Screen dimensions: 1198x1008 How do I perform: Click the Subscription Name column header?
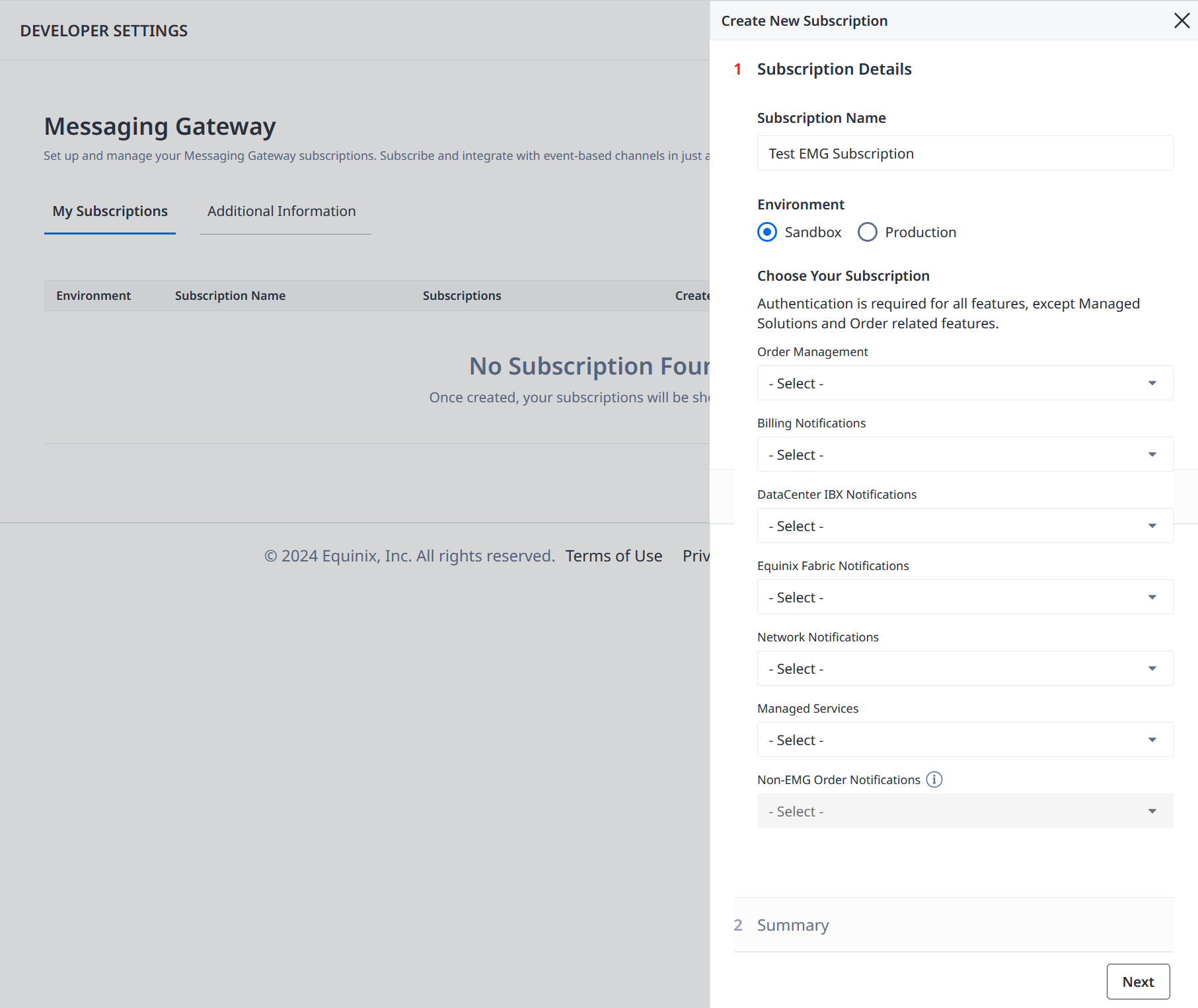(x=230, y=296)
